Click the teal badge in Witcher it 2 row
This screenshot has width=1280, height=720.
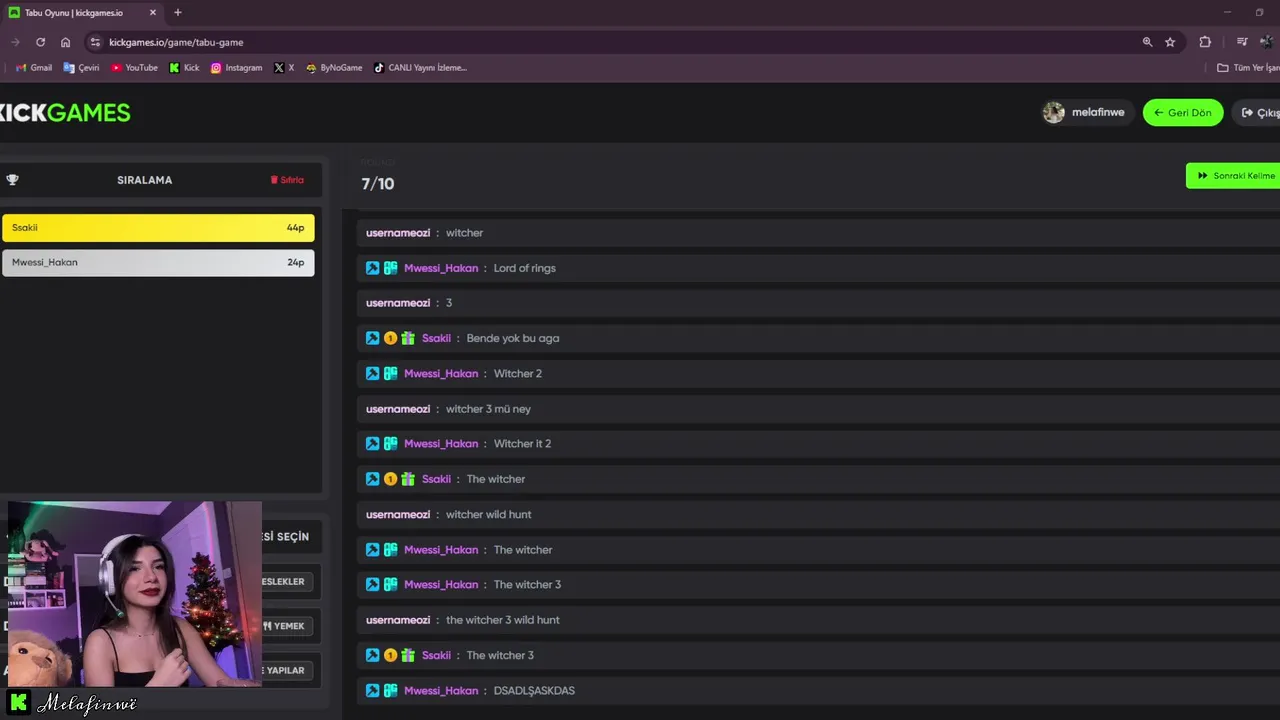[x=390, y=443]
